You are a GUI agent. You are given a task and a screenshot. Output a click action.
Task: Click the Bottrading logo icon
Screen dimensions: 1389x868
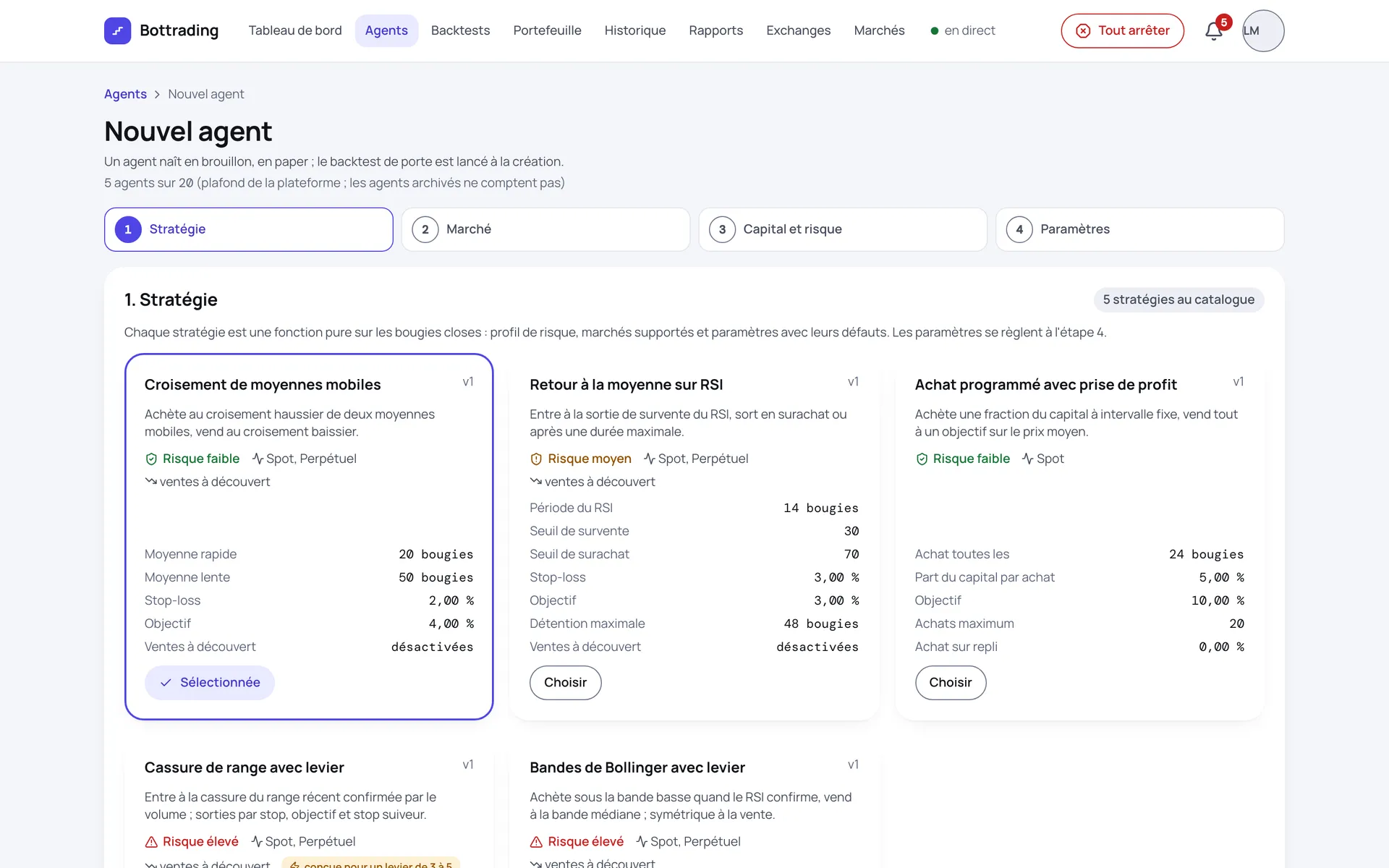coord(117,30)
